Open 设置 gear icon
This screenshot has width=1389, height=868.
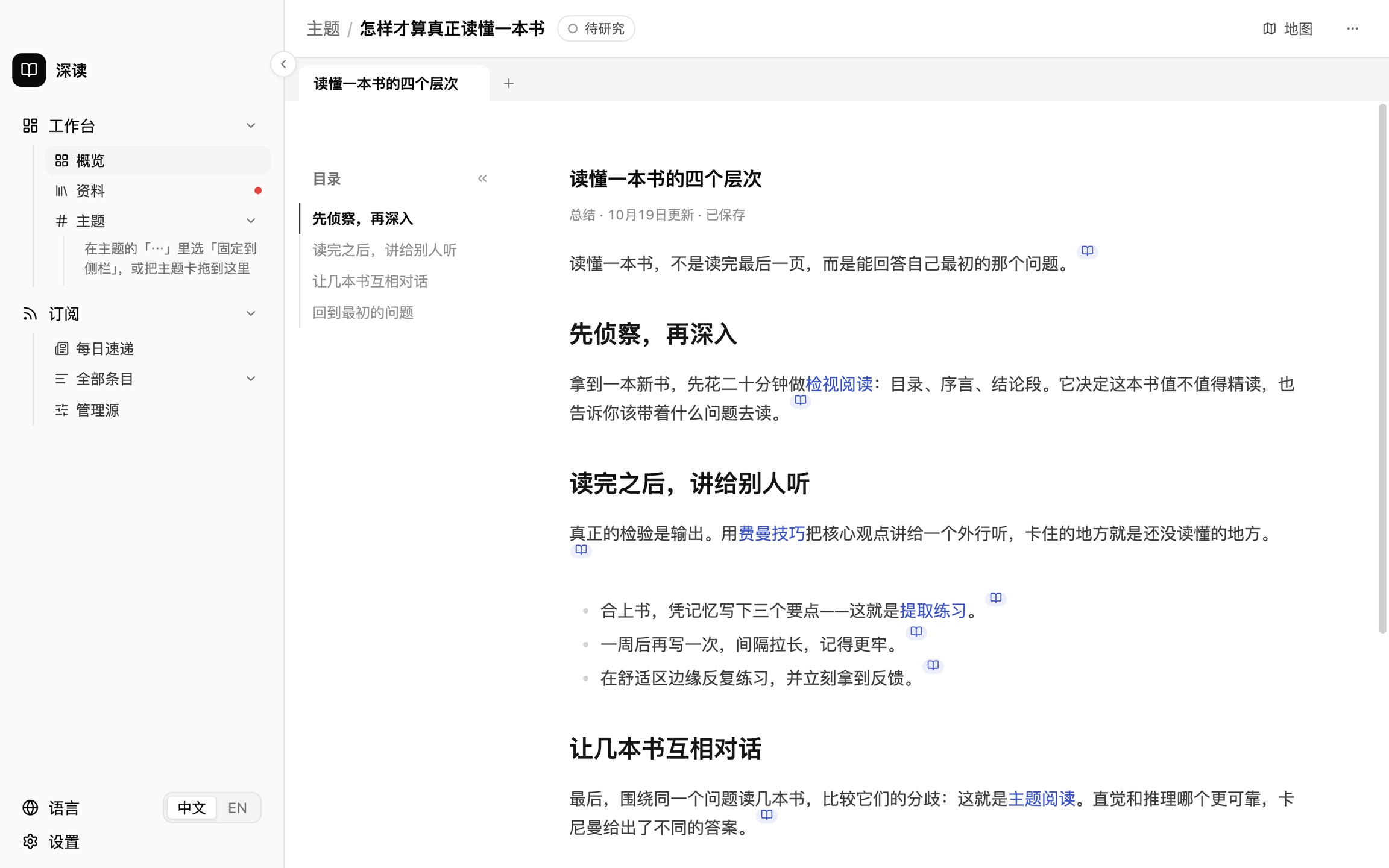tap(30, 841)
